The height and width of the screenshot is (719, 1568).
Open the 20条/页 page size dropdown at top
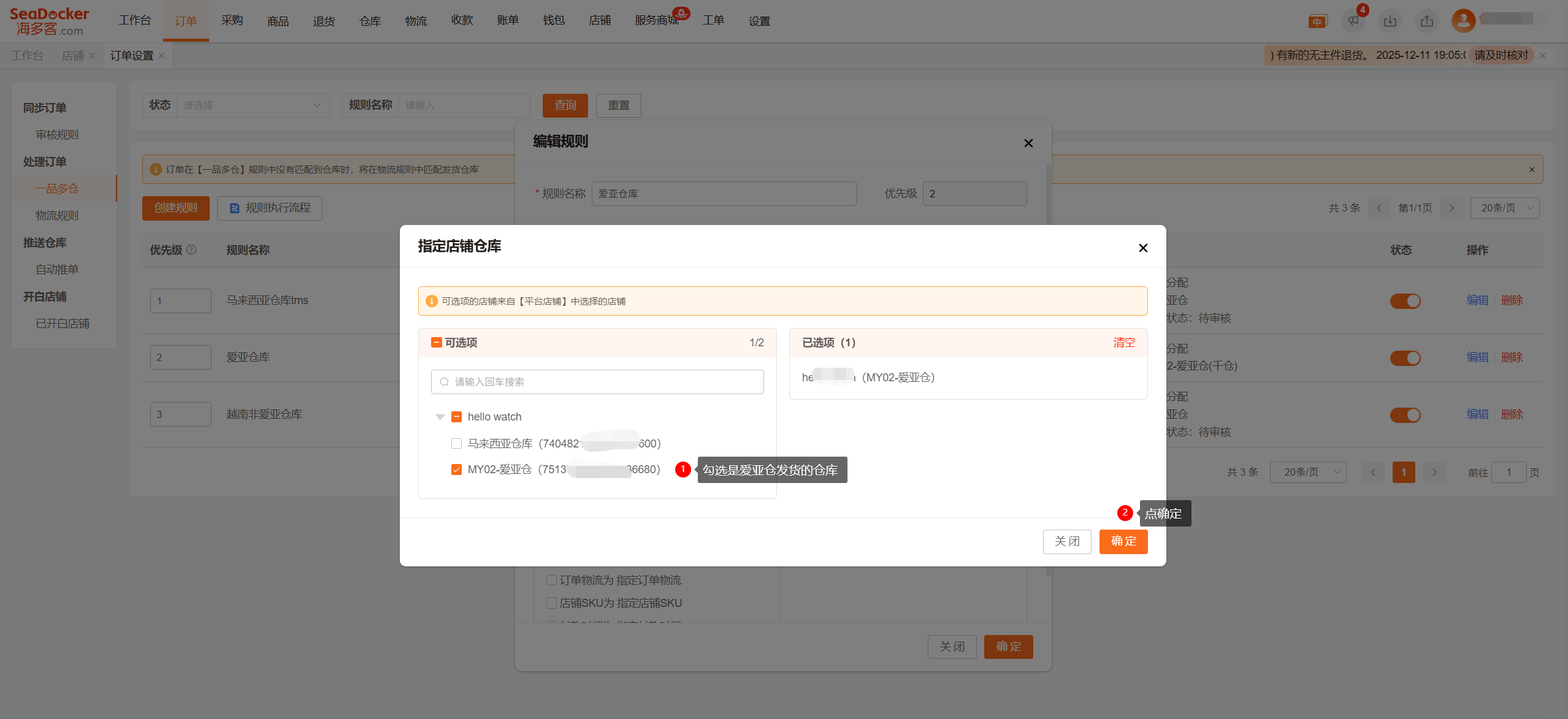pos(1504,208)
